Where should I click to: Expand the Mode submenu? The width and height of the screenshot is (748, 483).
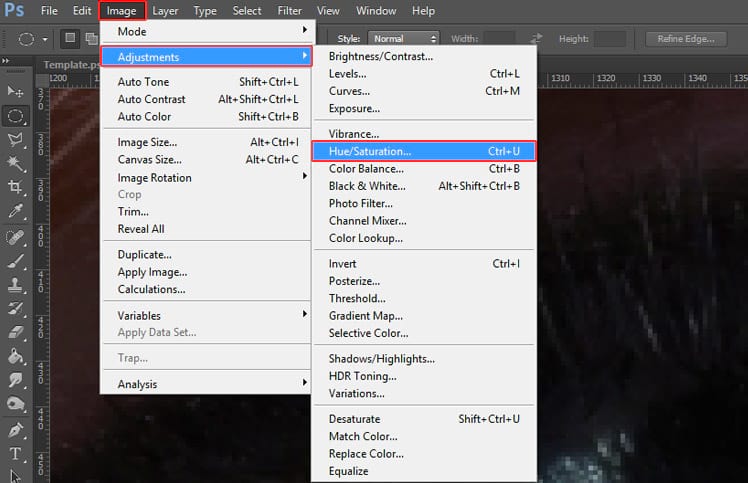[x=206, y=32]
